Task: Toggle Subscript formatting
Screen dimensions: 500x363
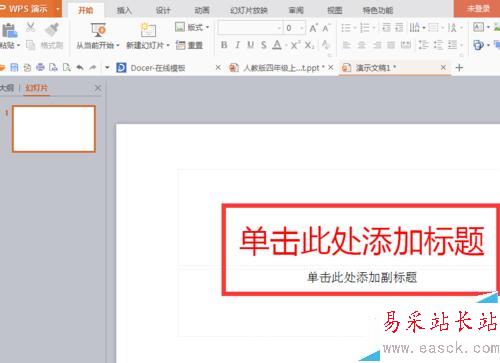Action: pyautogui.click(x=309, y=45)
